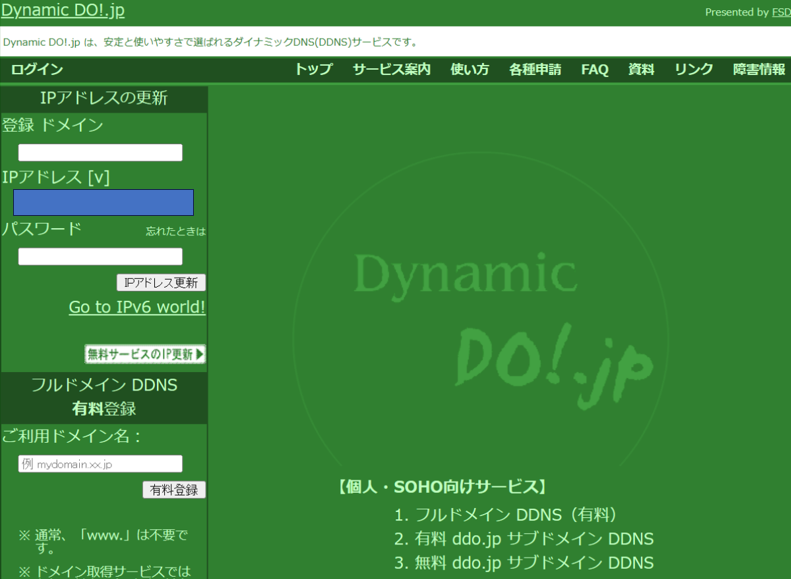Click the IPアドレスの更新 panel header
Viewport: 791px width, 579px height.
104,98
